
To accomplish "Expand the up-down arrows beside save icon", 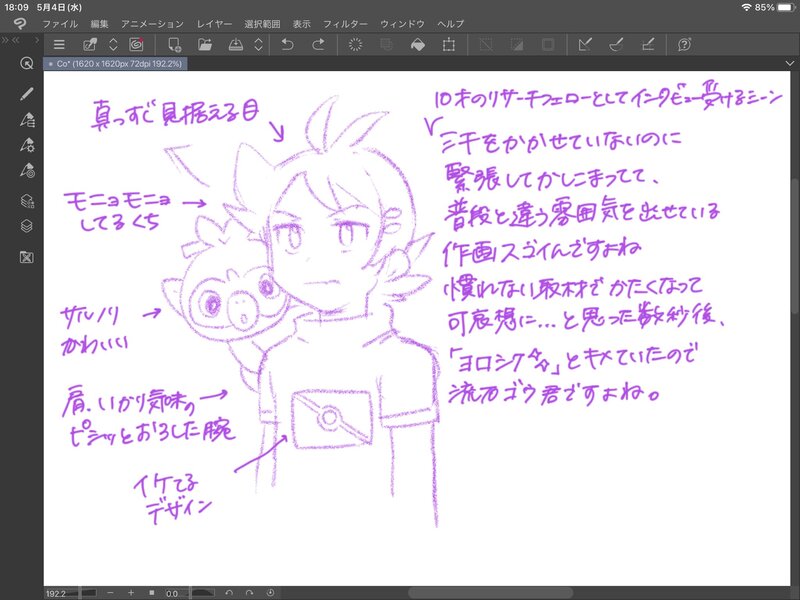I will pos(259,45).
